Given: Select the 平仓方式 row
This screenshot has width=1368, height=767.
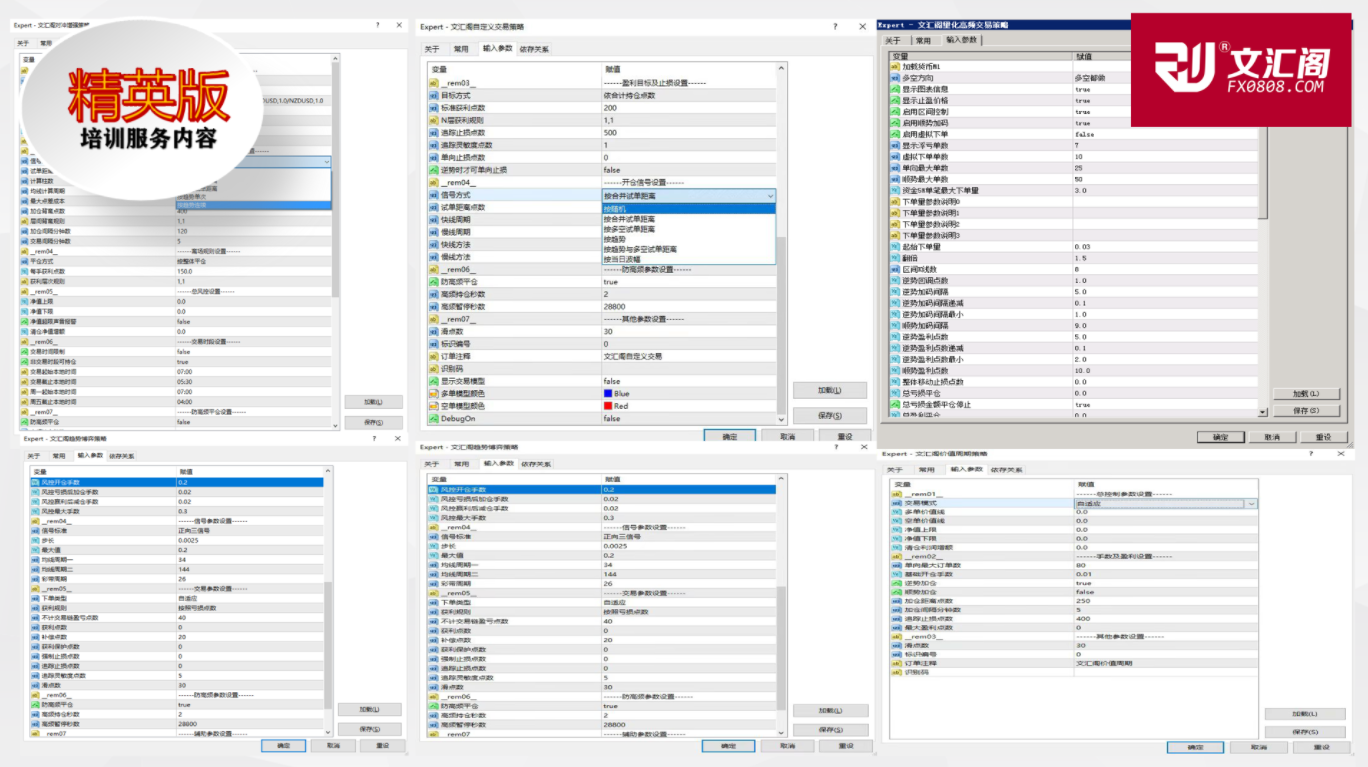Looking at the screenshot, I should pos(175,261).
